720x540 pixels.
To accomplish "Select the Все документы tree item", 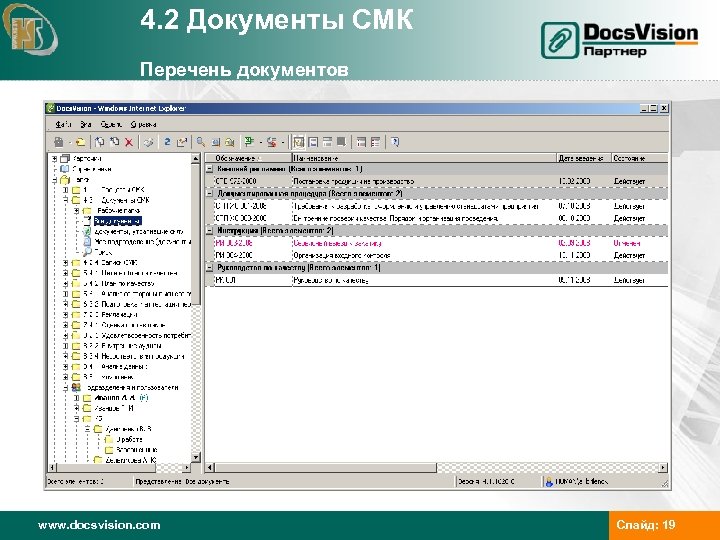I will click(x=118, y=221).
